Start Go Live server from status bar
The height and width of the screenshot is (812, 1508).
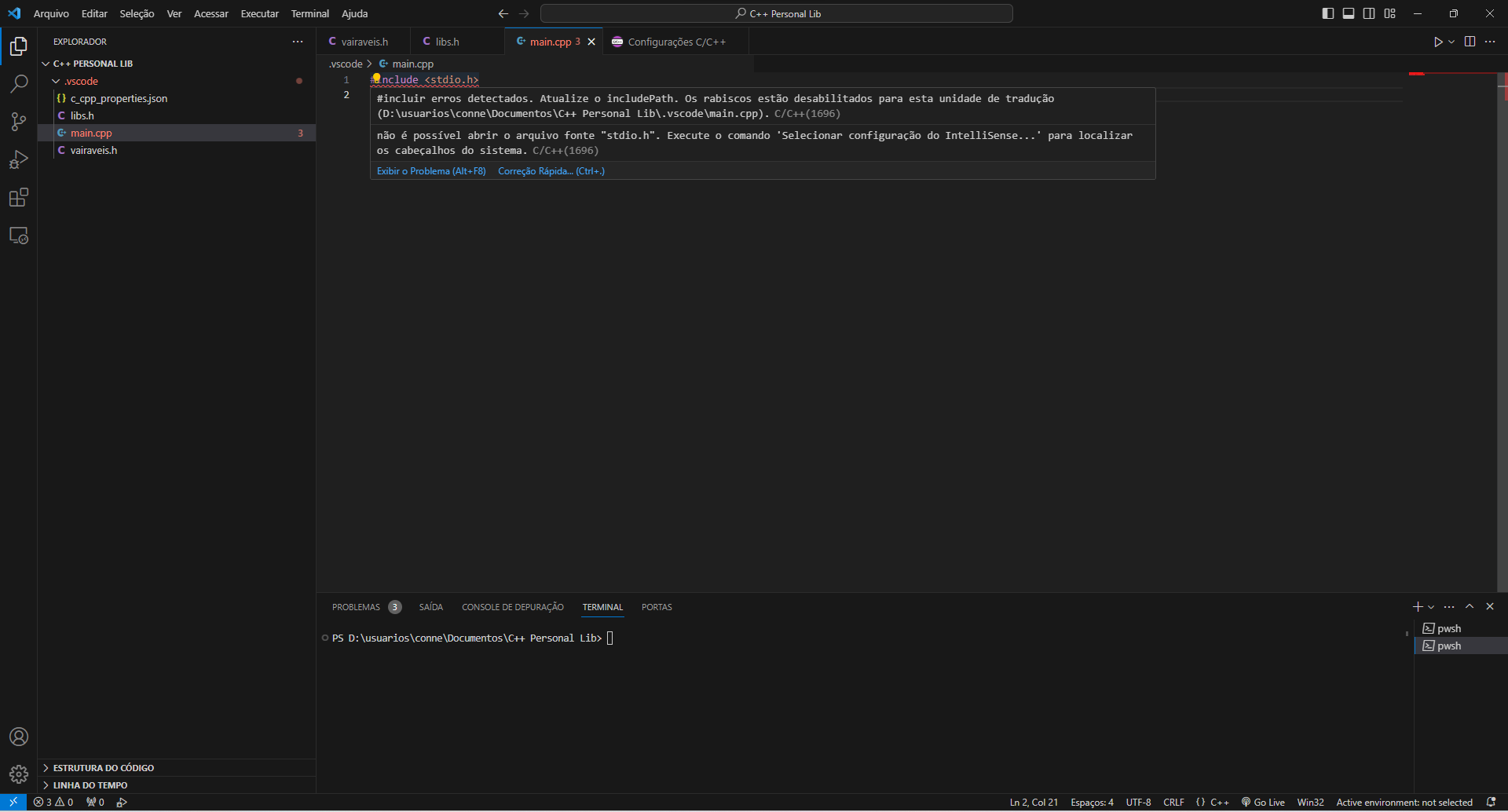pyautogui.click(x=1263, y=802)
